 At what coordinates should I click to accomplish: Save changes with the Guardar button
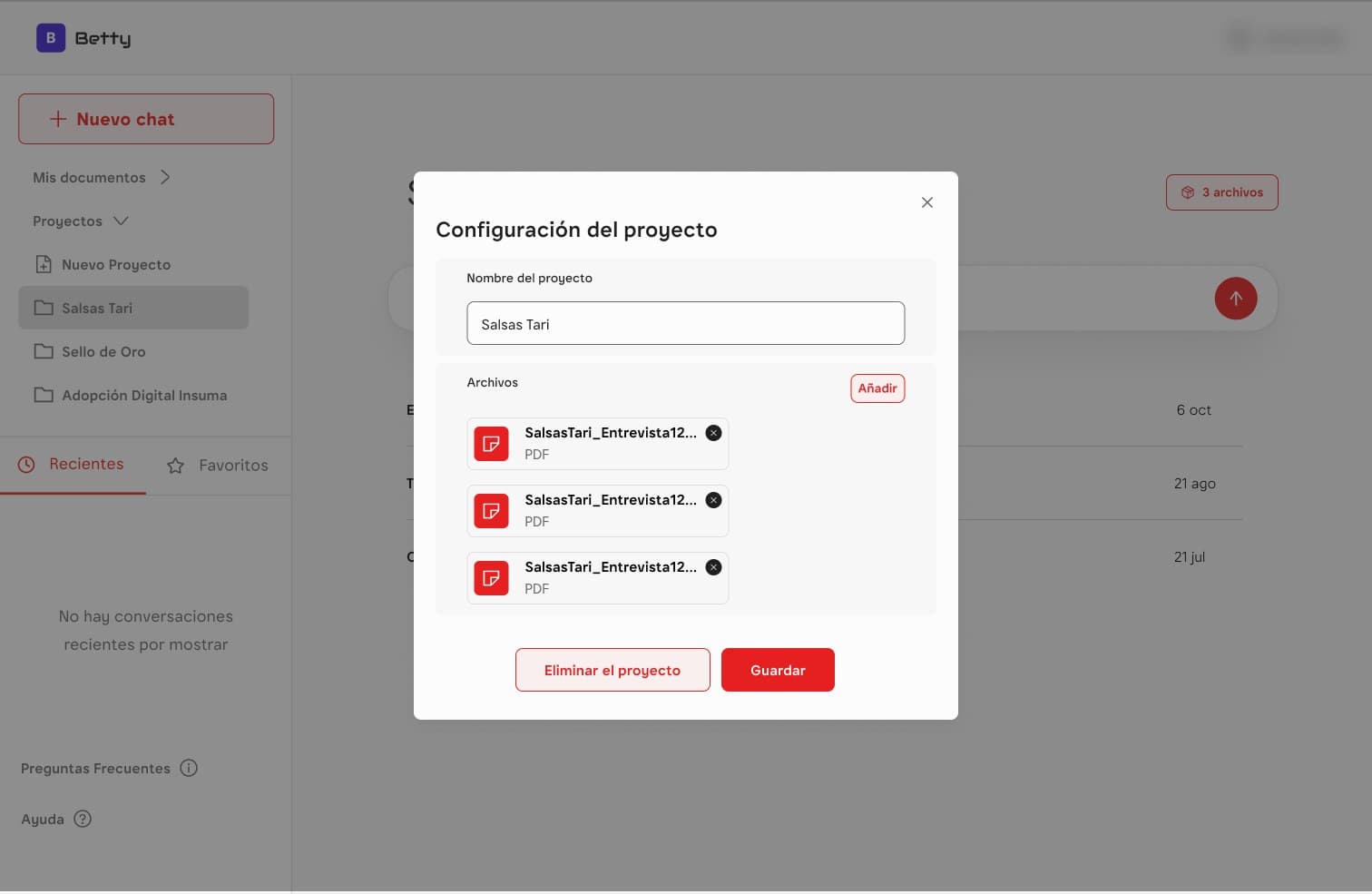(x=778, y=670)
